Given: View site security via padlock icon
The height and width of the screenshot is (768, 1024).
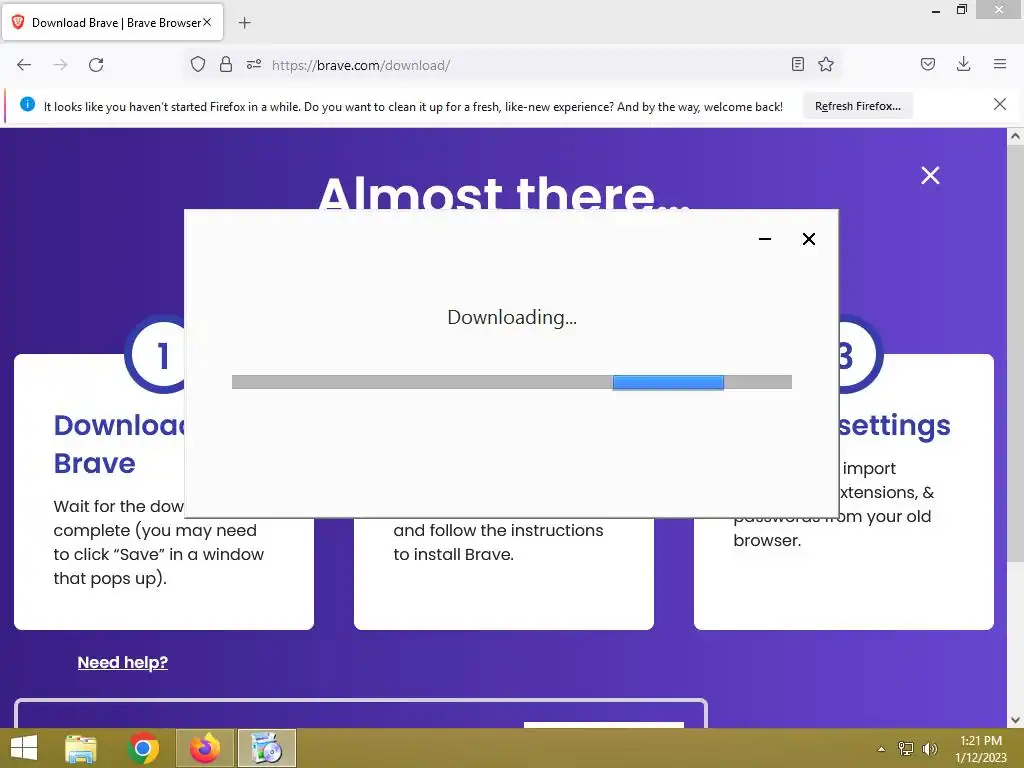Looking at the screenshot, I should pos(226,64).
